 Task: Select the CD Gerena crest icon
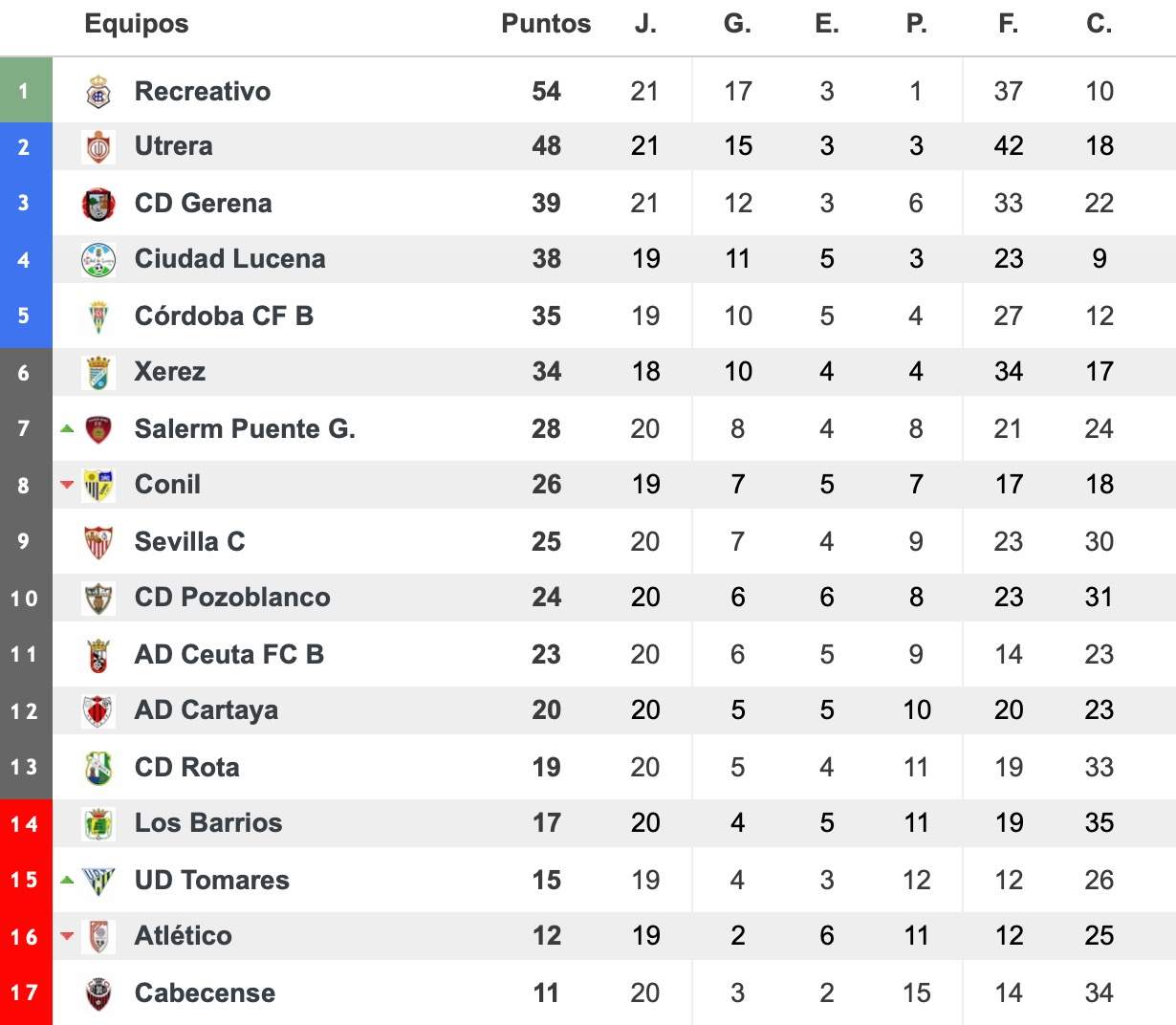98,204
